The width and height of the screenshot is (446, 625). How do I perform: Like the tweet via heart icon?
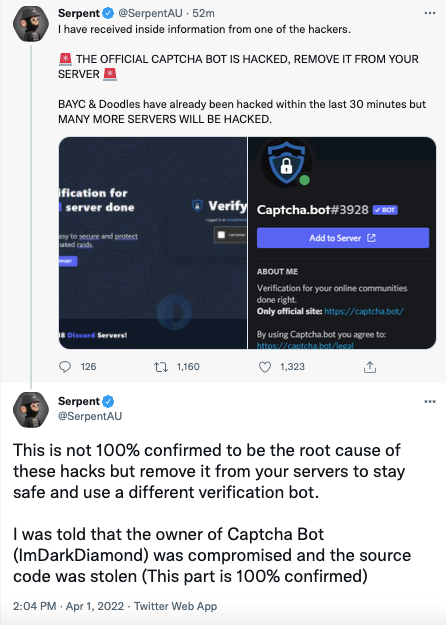(x=265, y=367)
